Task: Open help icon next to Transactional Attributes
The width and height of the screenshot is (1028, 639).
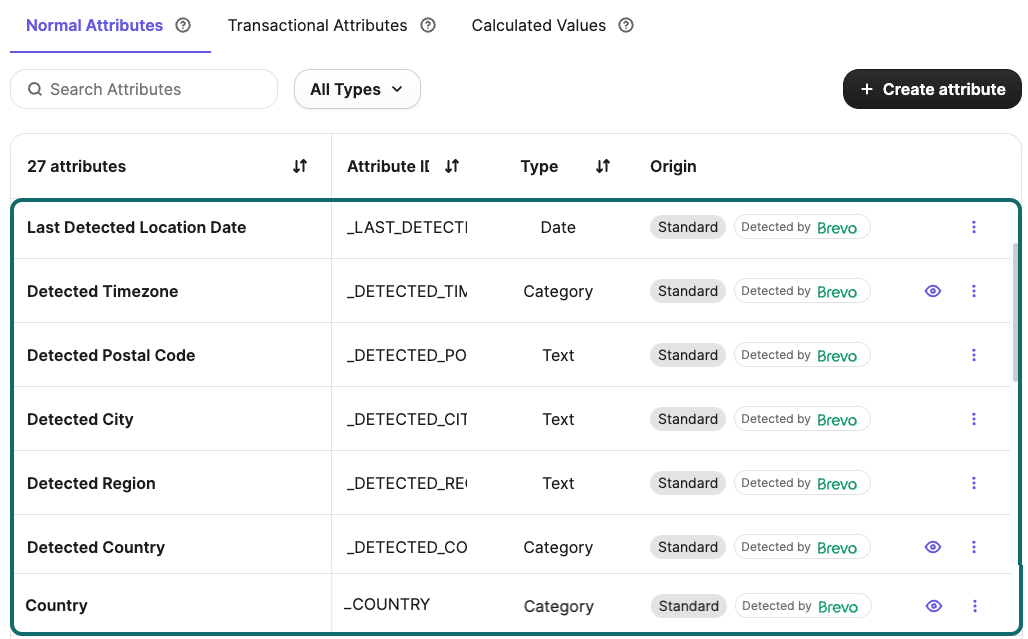Action: [428, 26]
